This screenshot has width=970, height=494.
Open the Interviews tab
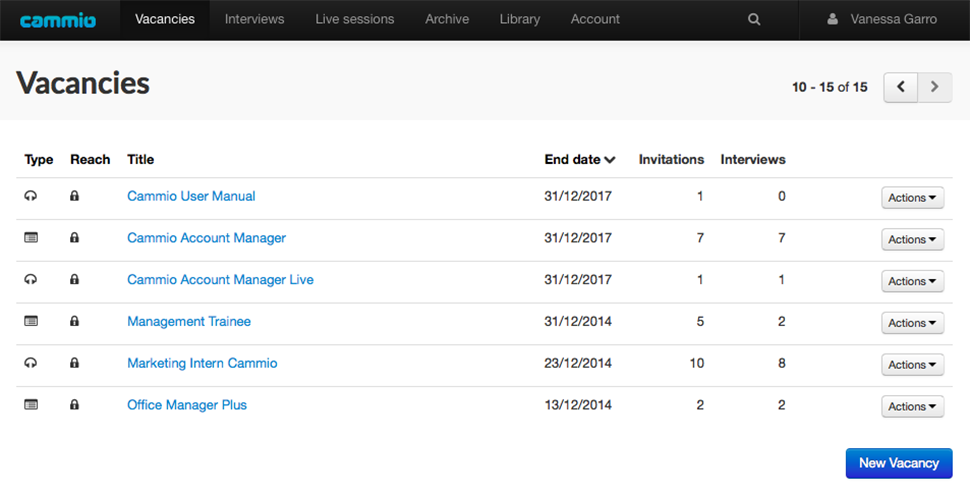[254, 19]
